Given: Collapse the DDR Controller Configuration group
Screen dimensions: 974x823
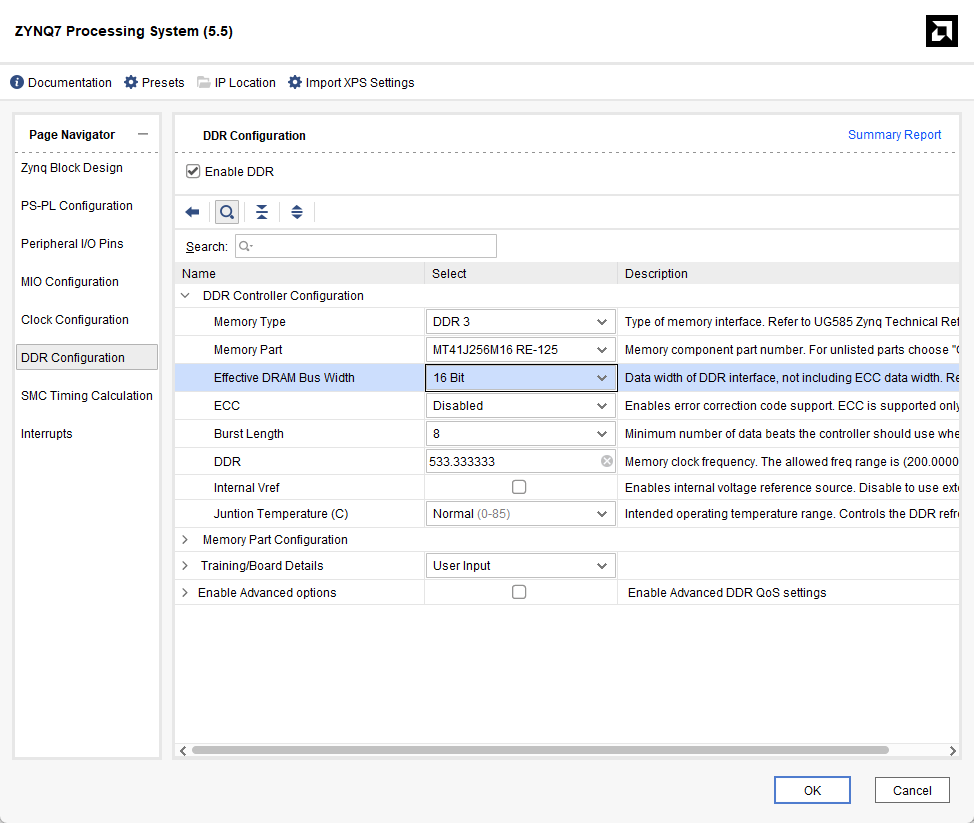Looking at the screenshot, I should 185,296.
